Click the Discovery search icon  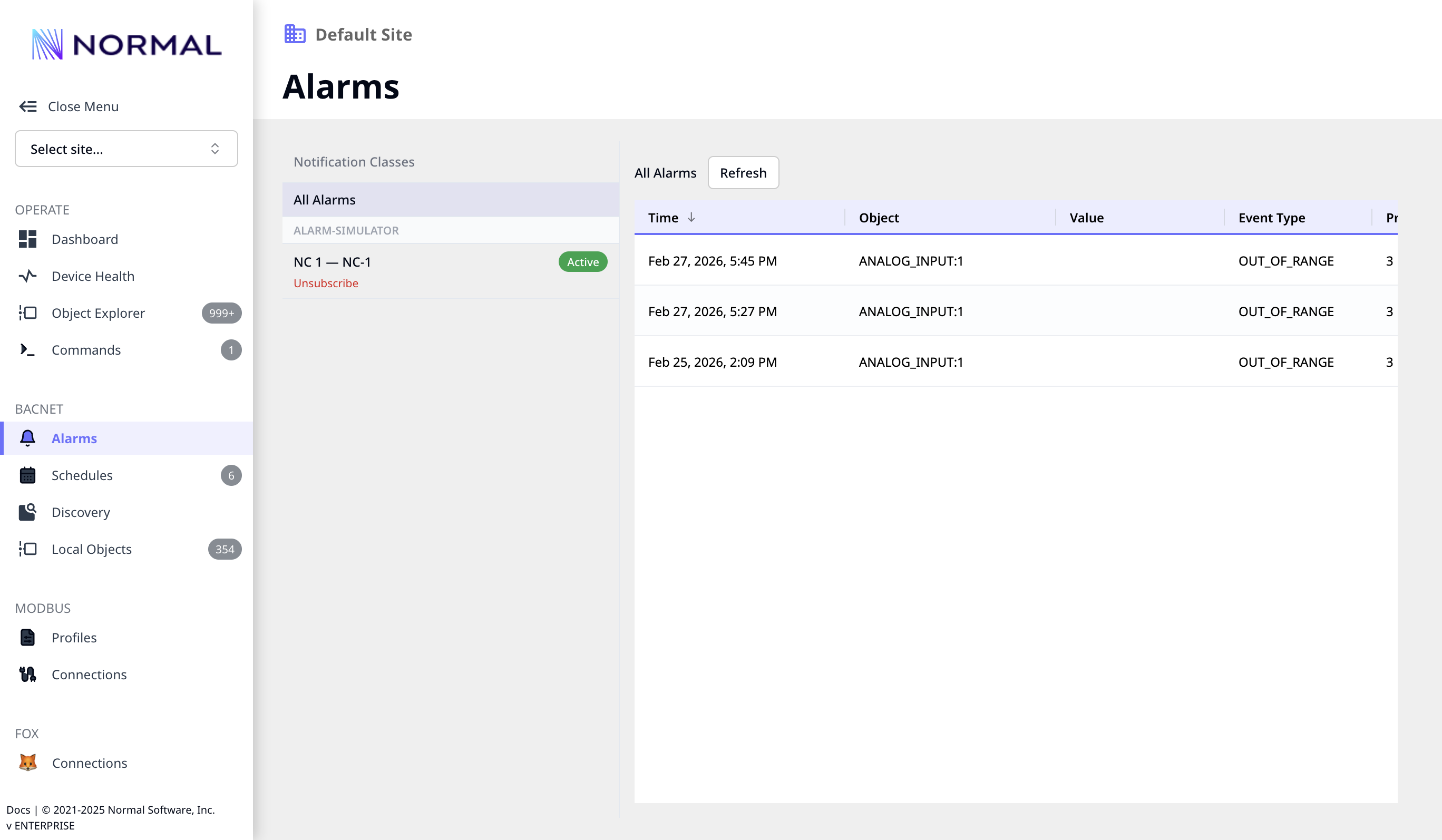(x=27, y=512)
